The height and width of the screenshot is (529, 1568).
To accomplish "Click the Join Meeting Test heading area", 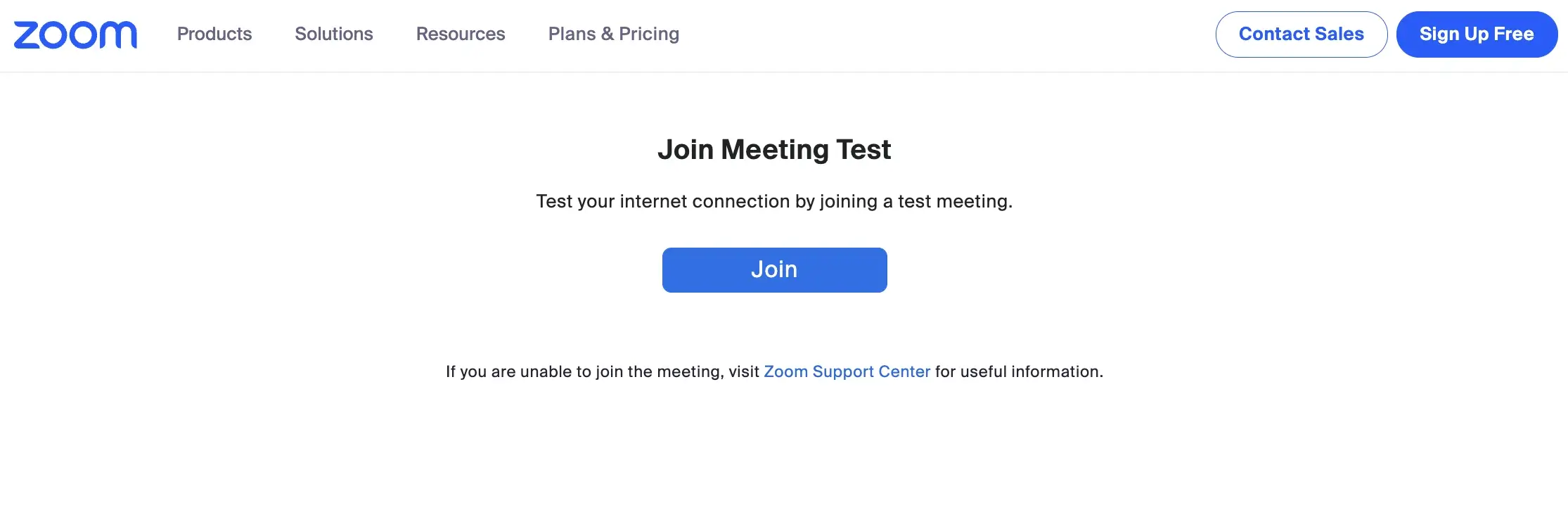I will 774,149.
